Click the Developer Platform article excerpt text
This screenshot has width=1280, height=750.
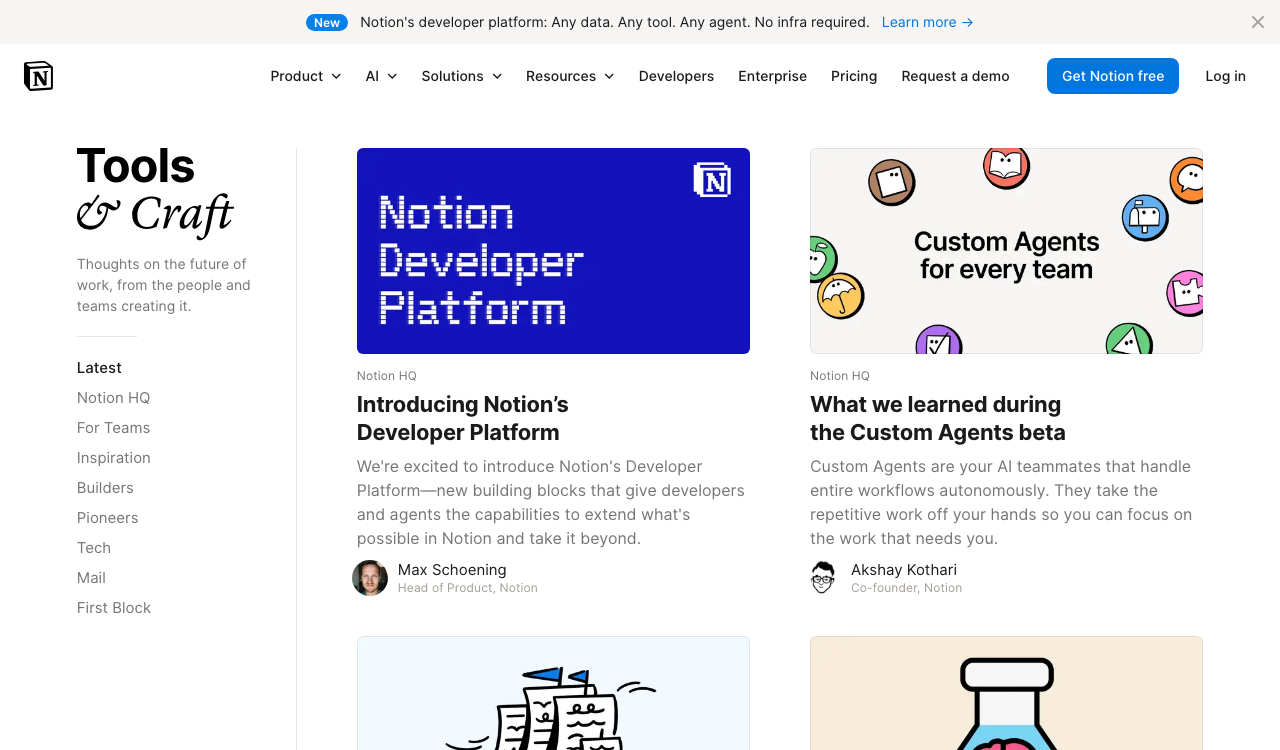(x=551, y=502)
